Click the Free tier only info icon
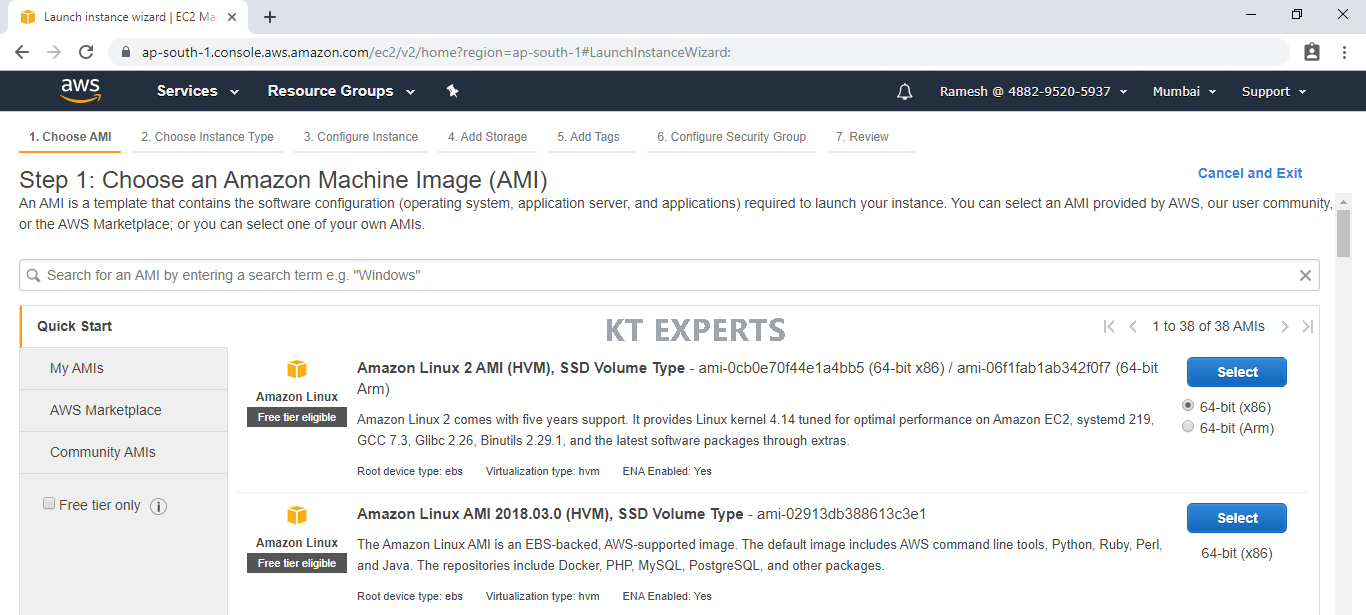Screen dimensions: 1366x615 coord(158,506)
